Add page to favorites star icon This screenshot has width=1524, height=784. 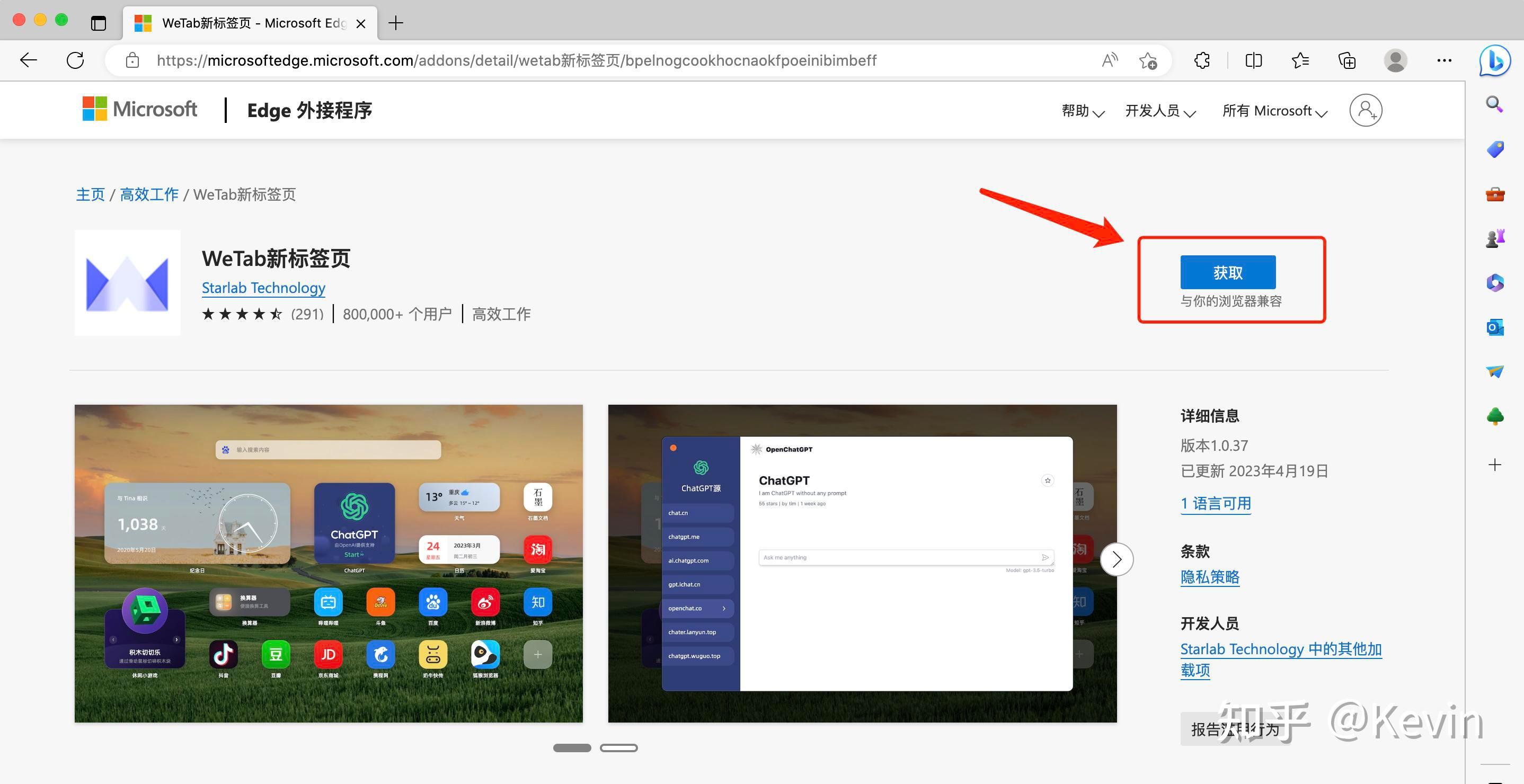tap(1148, 60)
